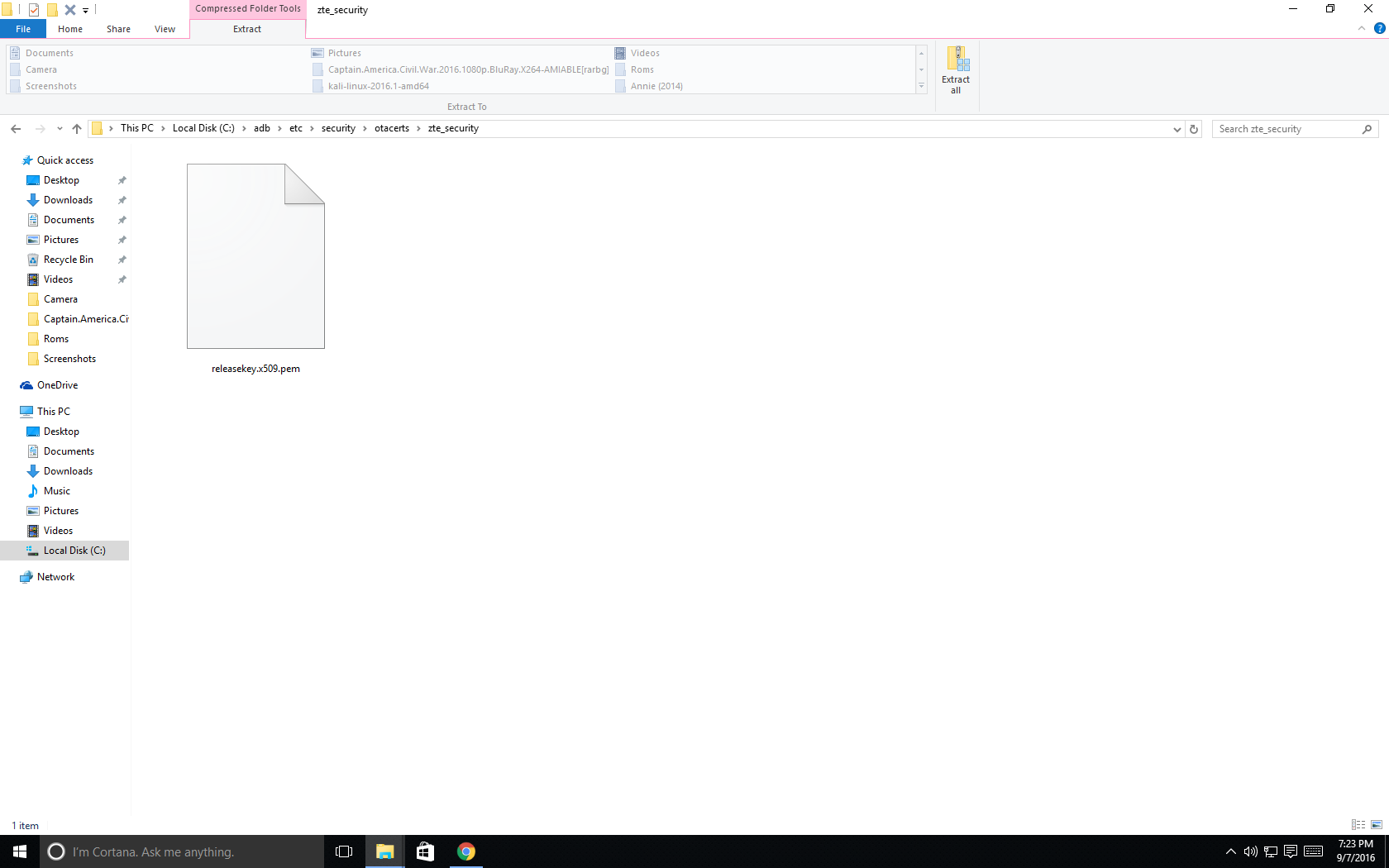
Task: Open the Windows Start menu
Action: (20, 851)
